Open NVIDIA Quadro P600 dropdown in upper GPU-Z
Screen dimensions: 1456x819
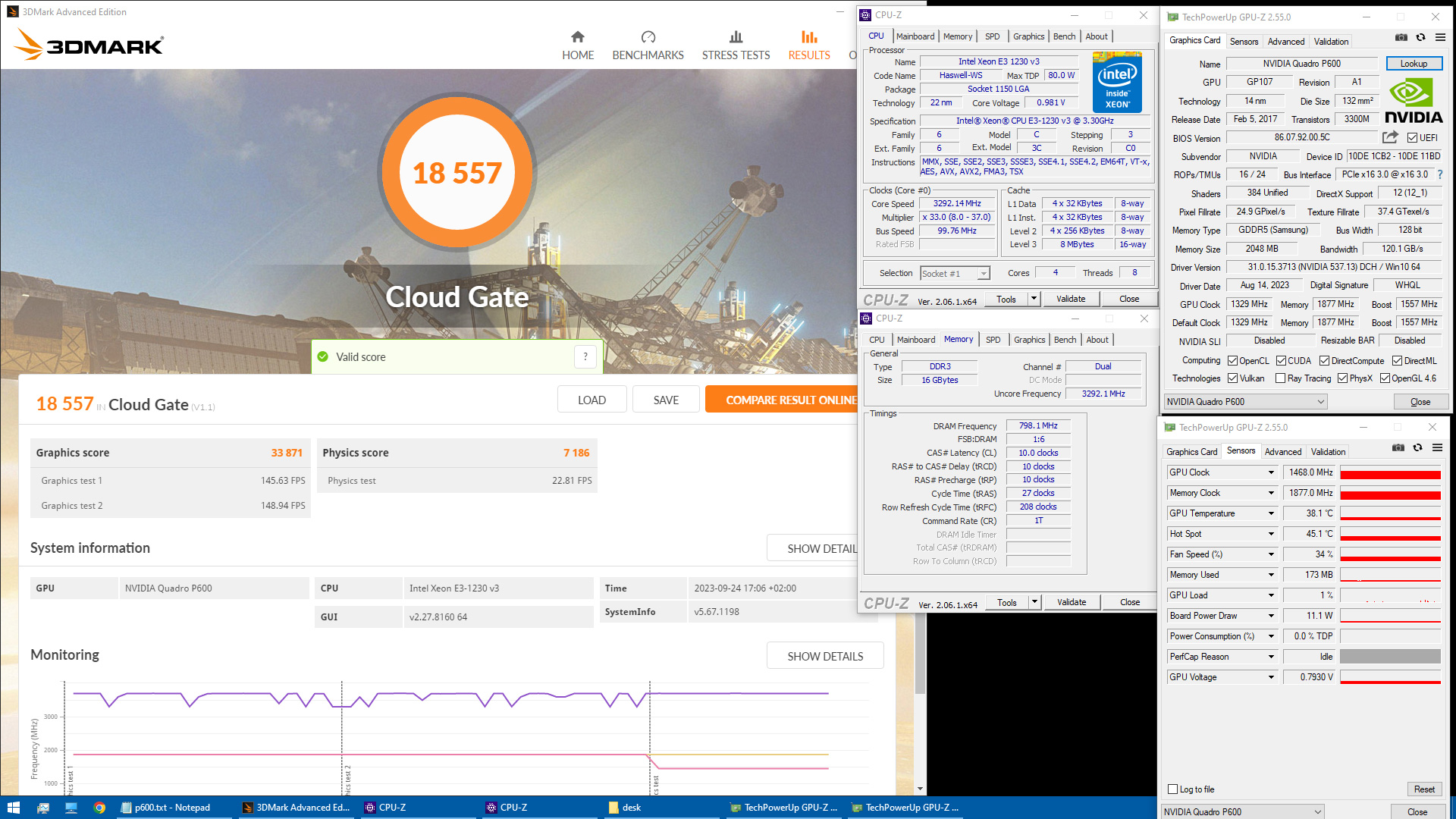1245,402
